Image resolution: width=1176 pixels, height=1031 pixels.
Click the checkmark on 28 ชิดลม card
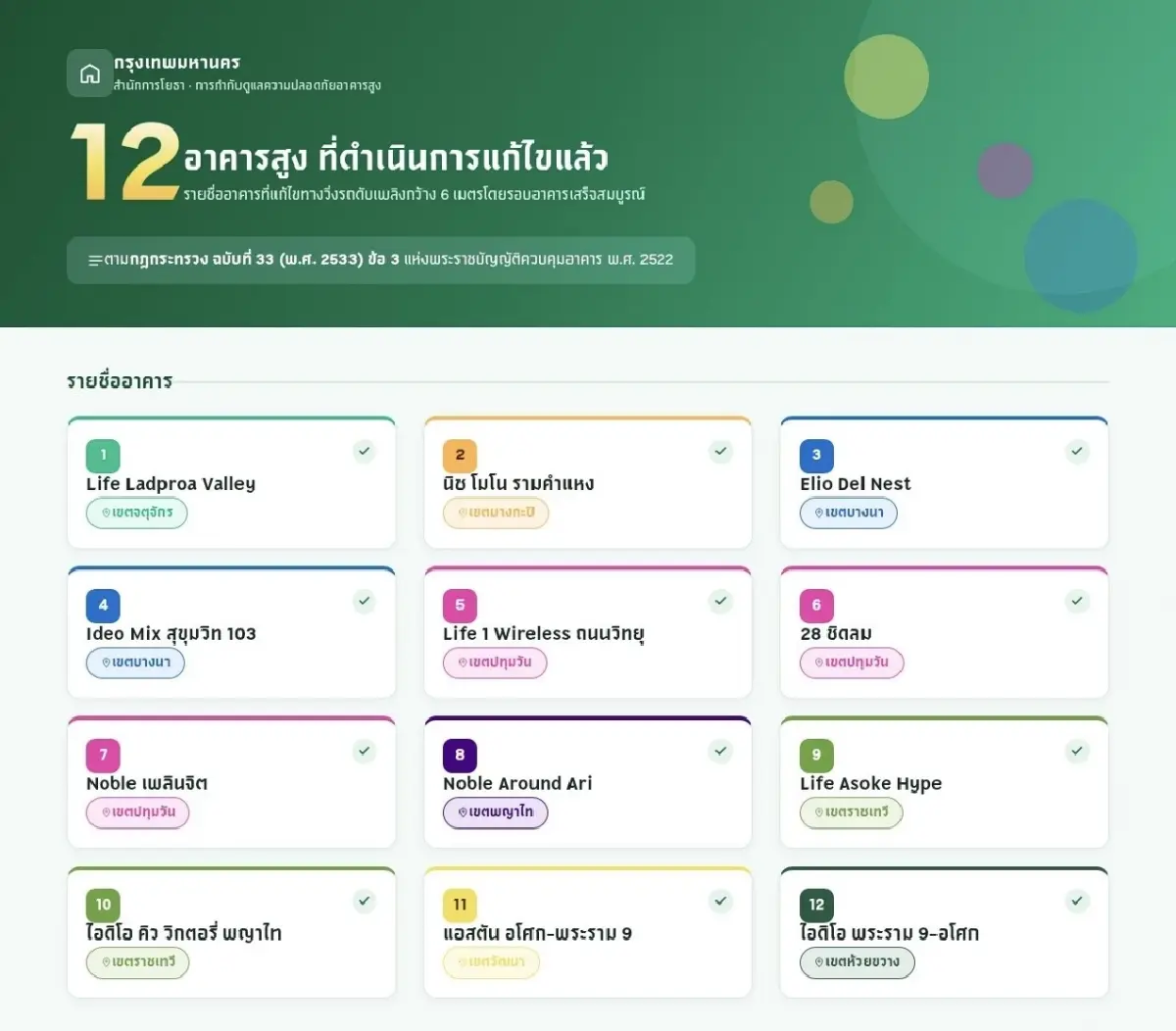[x=1077, y=601]
